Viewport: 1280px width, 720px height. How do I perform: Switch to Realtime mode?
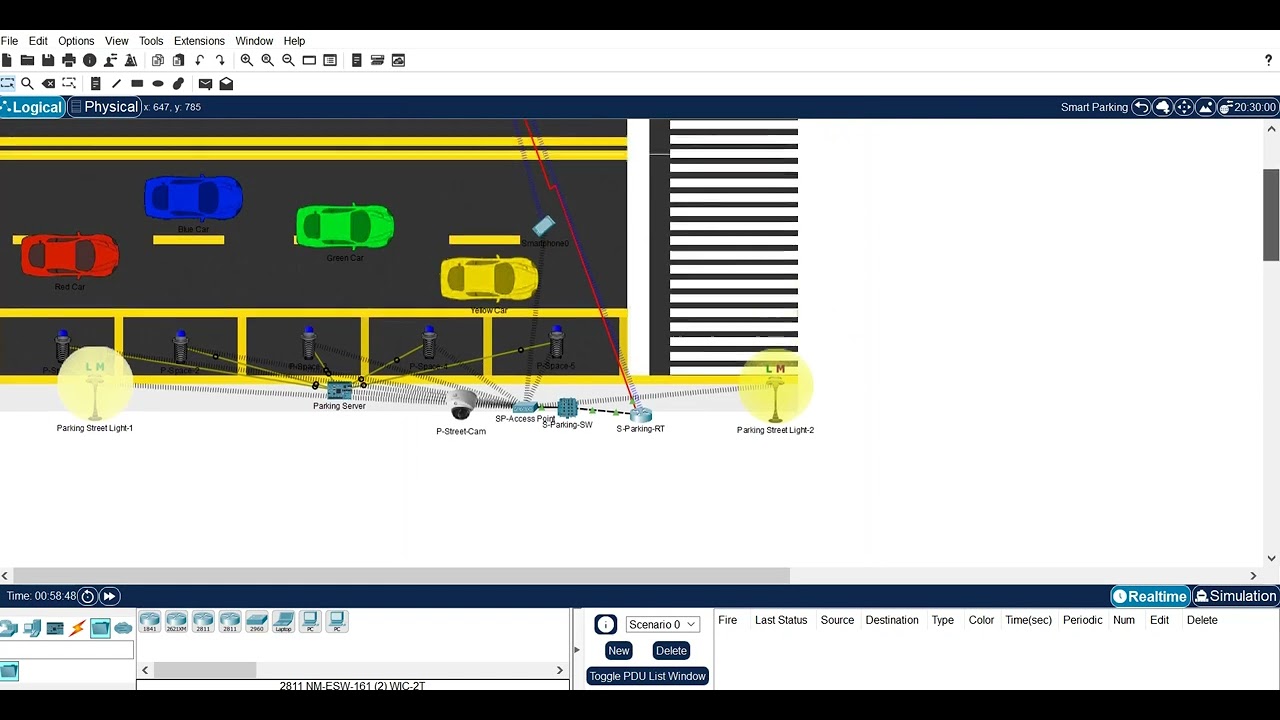coord(1150,596)
